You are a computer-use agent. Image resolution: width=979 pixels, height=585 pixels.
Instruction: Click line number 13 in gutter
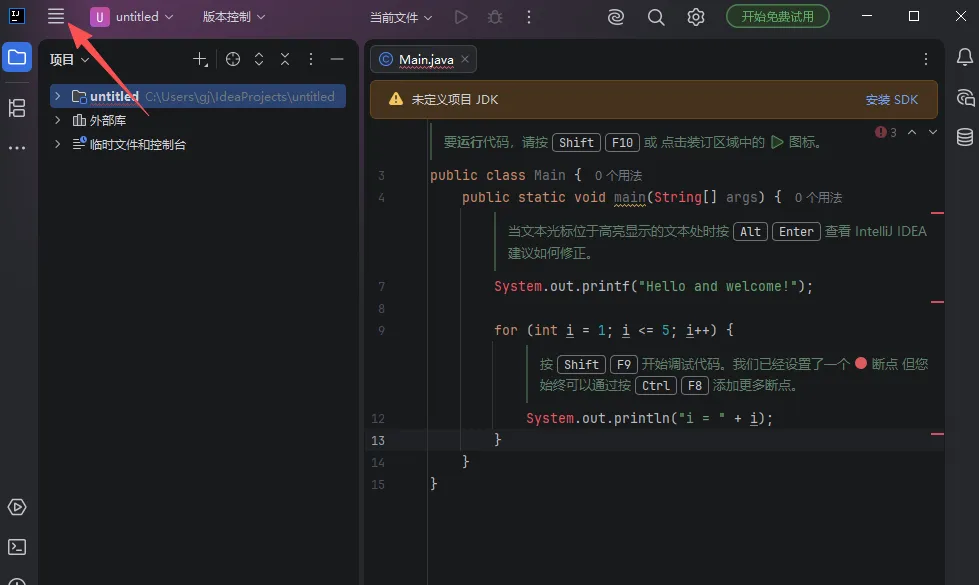[378, 441]
